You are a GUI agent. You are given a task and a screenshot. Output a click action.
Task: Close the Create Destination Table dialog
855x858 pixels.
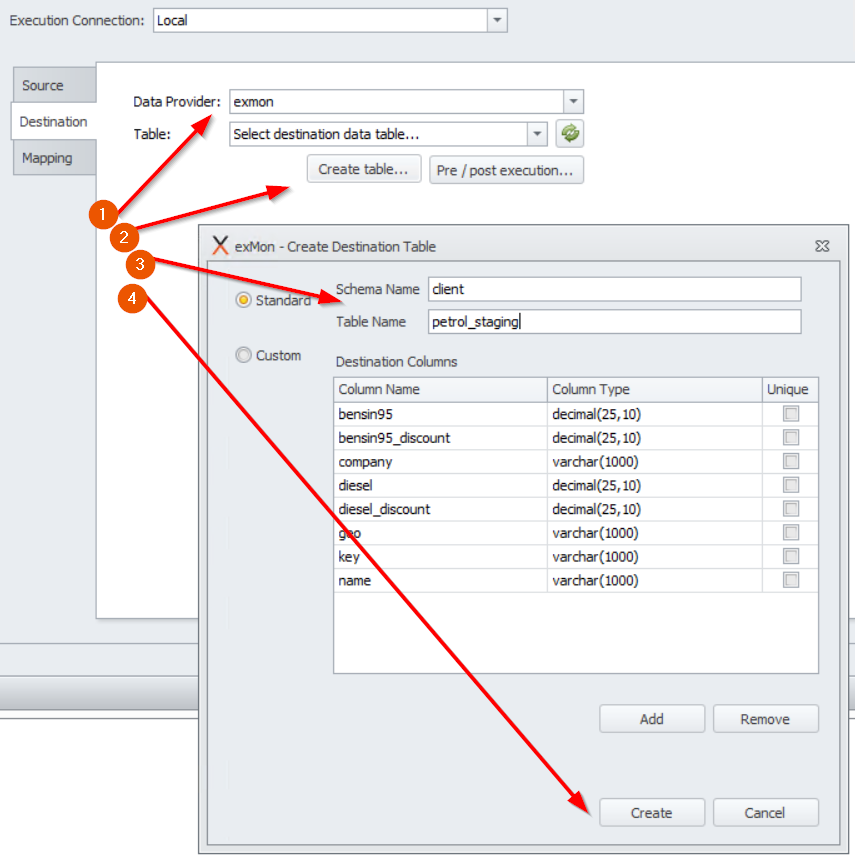coord(822,246)
